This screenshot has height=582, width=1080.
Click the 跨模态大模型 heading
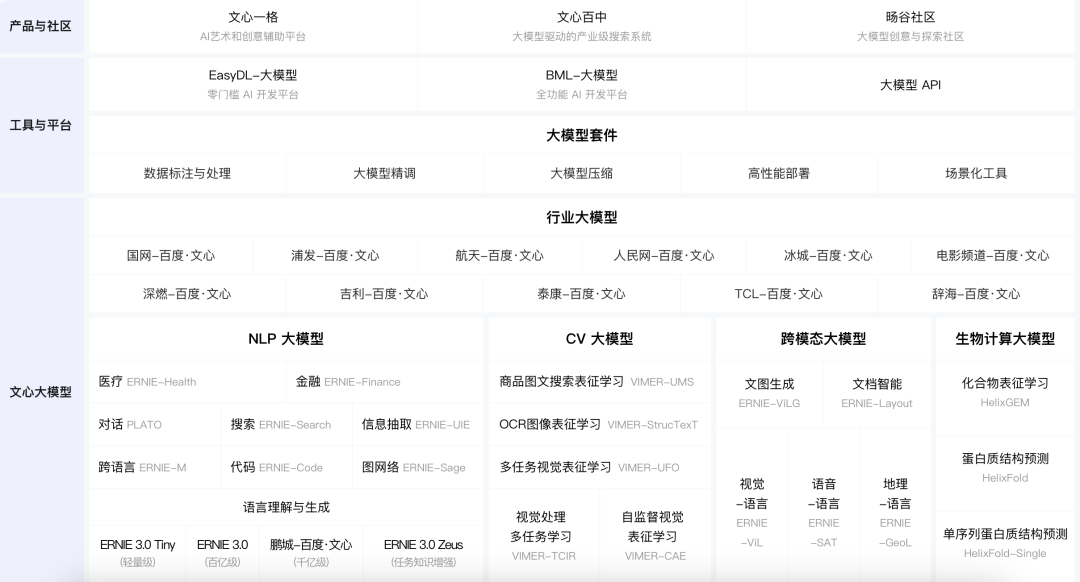(x=823, y=339)
